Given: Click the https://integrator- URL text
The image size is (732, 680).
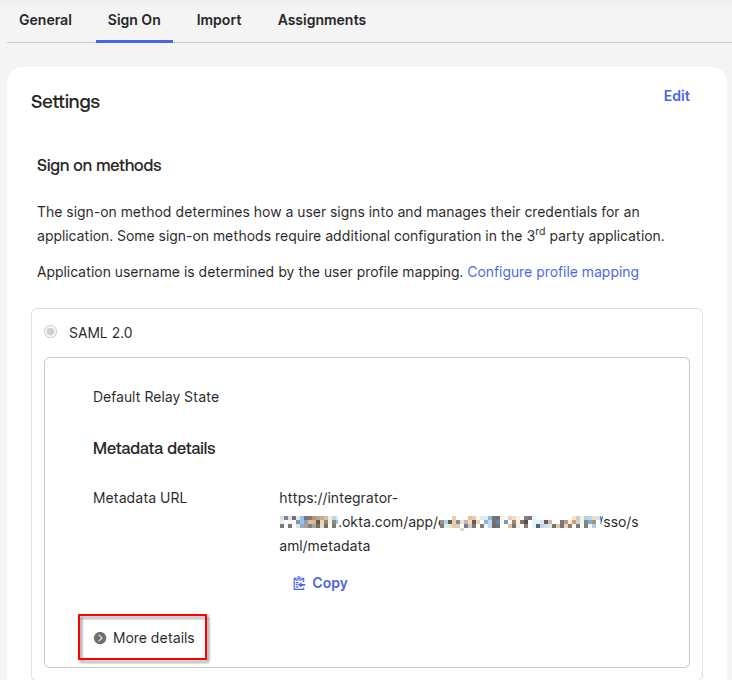Looking at the screenshot, I should point(338,498).
